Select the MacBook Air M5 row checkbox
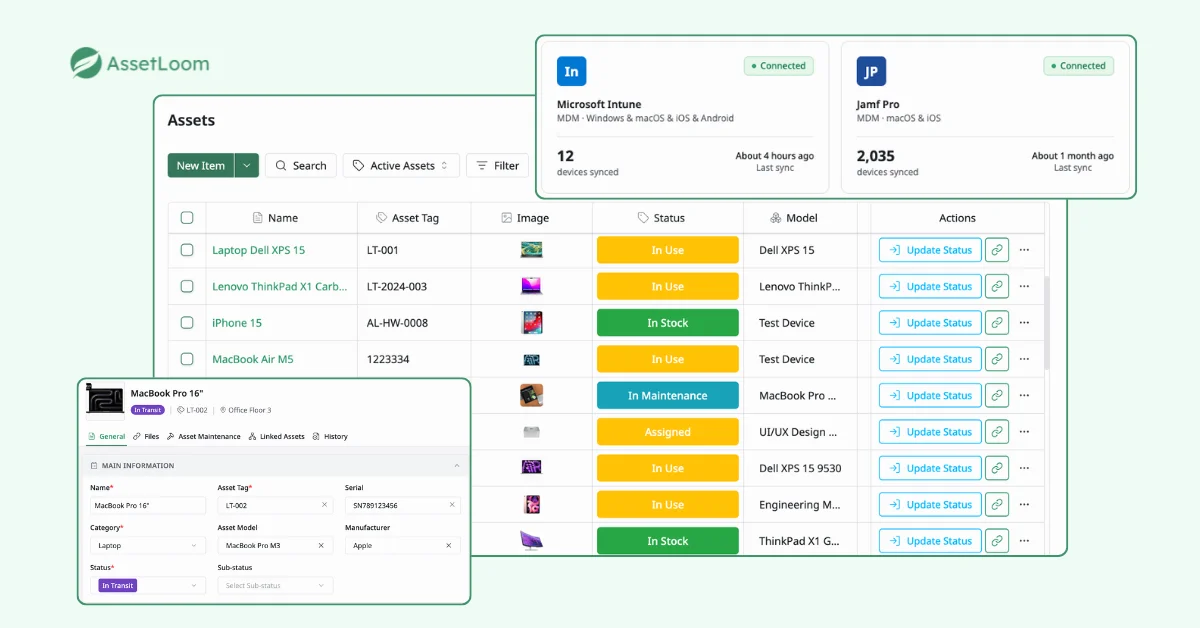The image size is (1200, 628). [x=187, y=359]
